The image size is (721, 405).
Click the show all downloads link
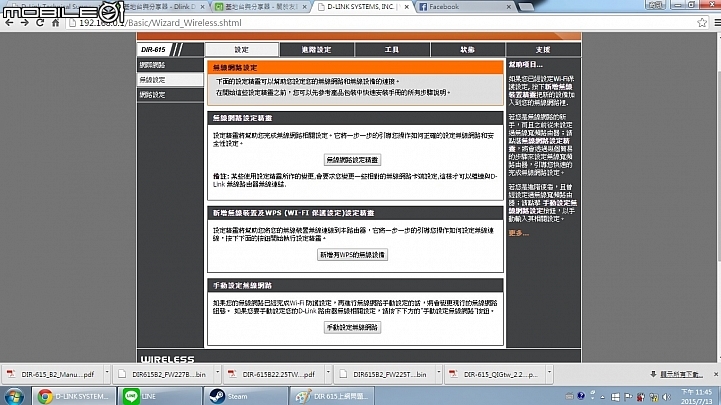tap(681, 375)
